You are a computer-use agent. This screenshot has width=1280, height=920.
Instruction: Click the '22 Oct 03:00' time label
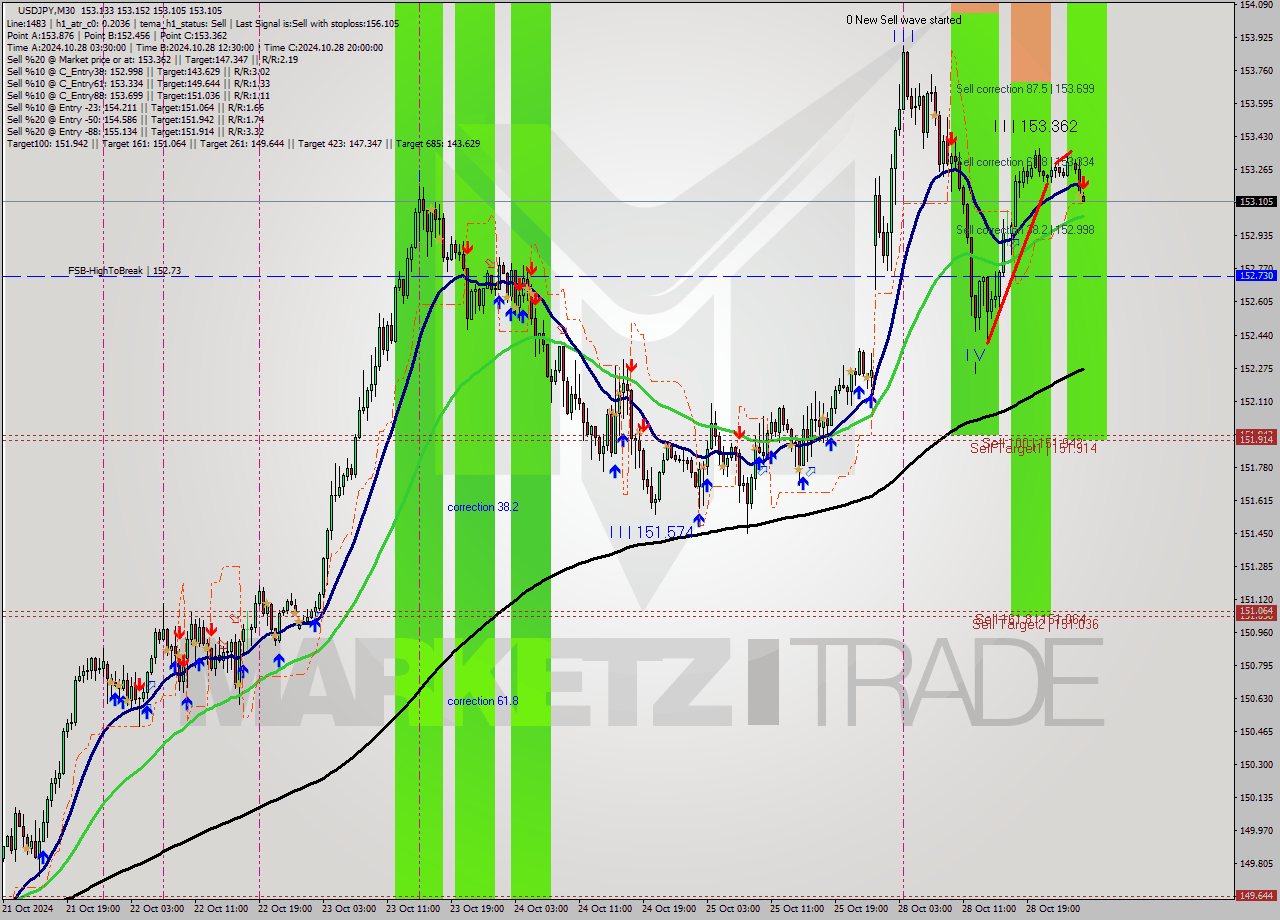point(157,909)
